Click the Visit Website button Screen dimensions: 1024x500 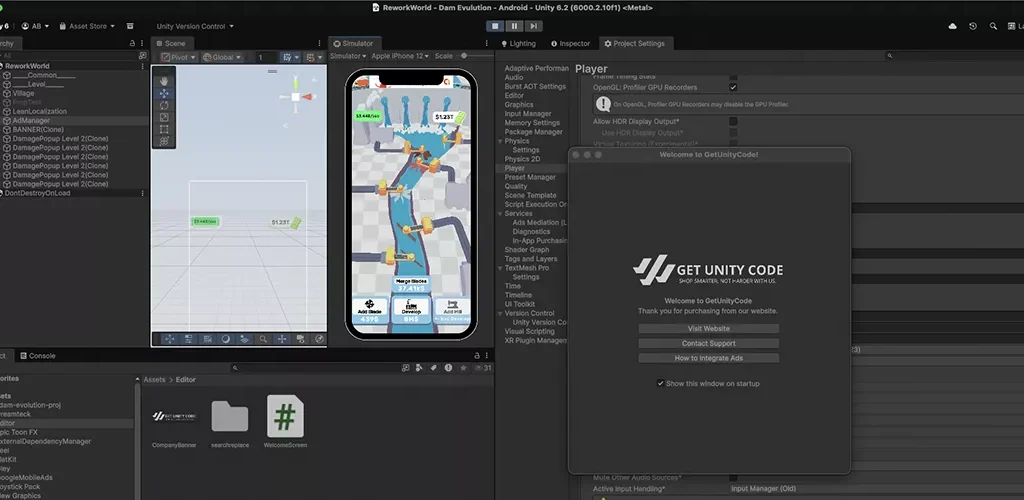point(709,328)
